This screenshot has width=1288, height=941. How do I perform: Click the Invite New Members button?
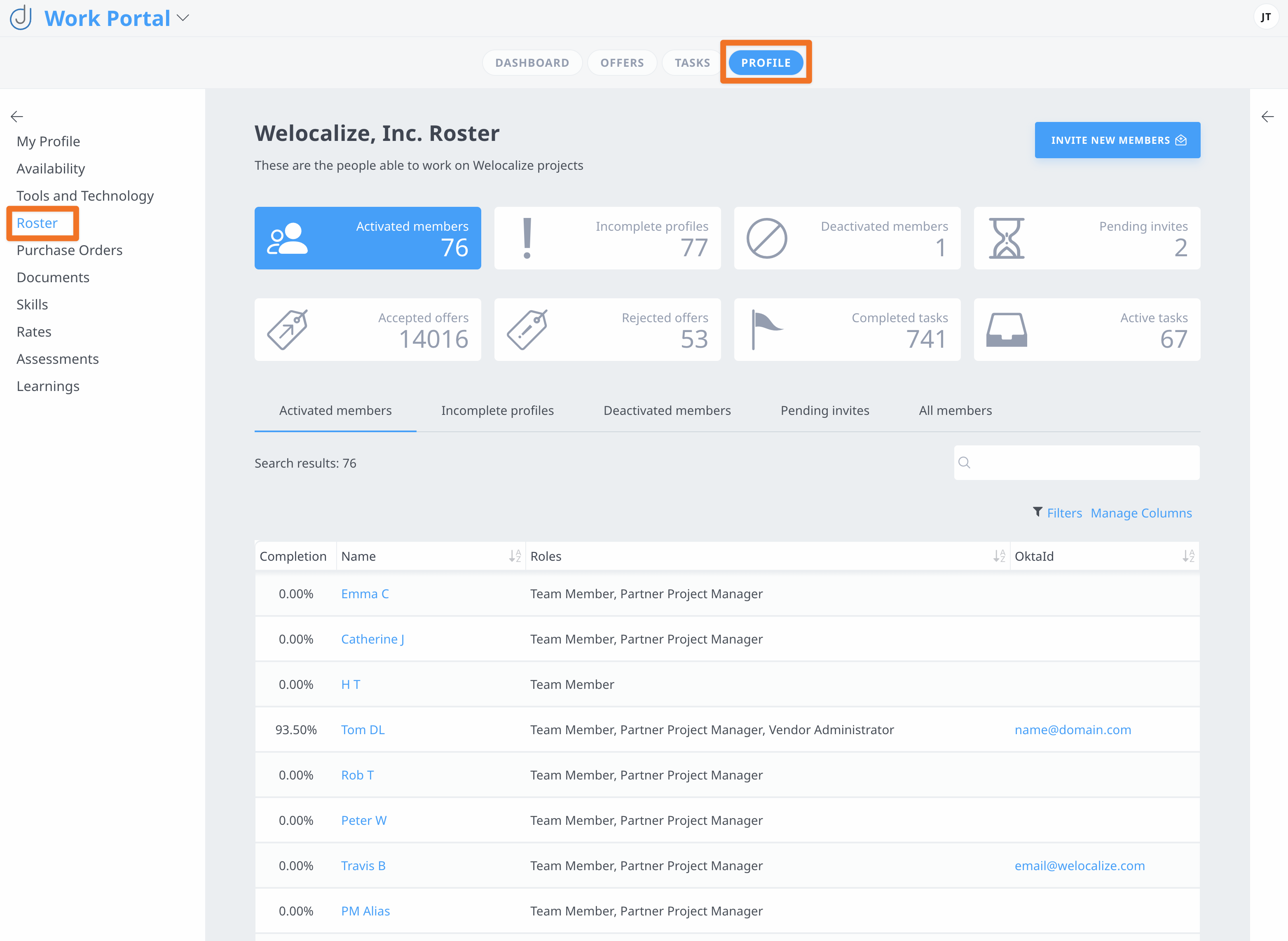1117,140
